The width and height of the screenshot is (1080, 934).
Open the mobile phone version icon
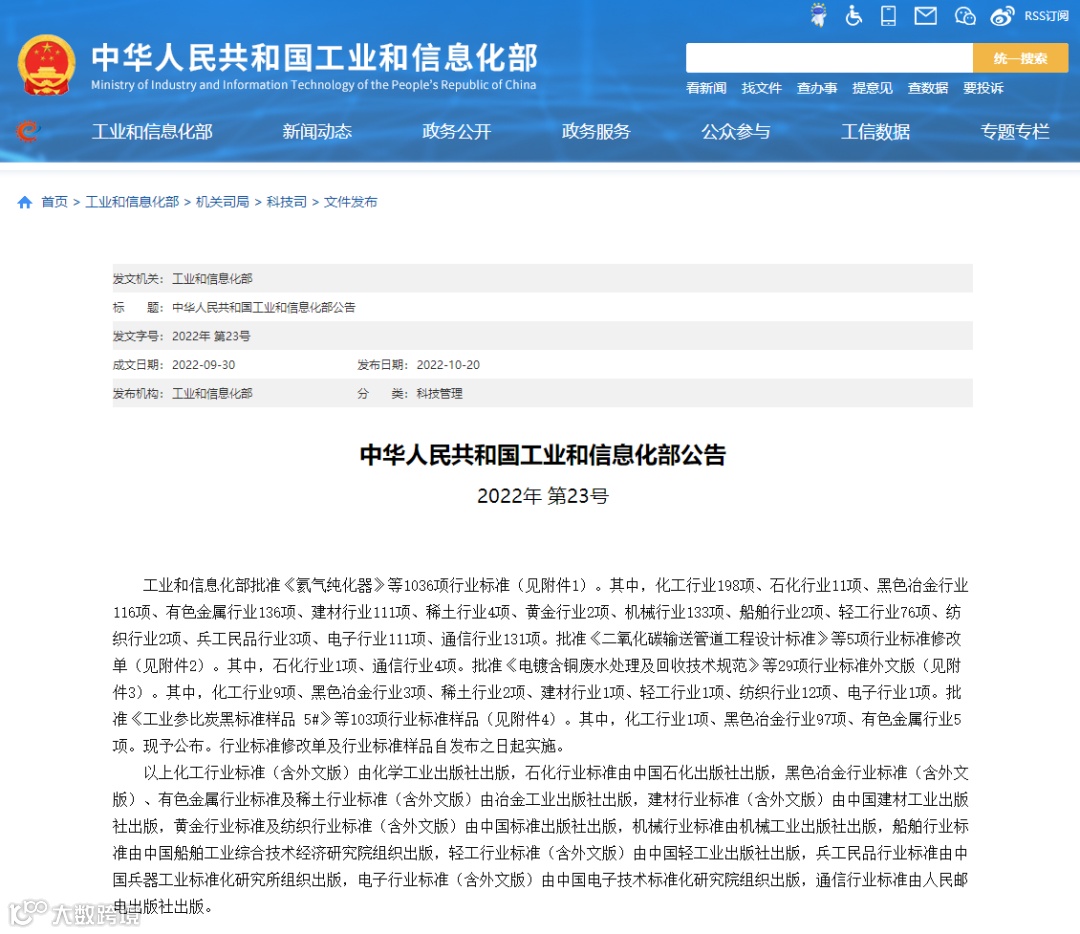coord(889,15)
